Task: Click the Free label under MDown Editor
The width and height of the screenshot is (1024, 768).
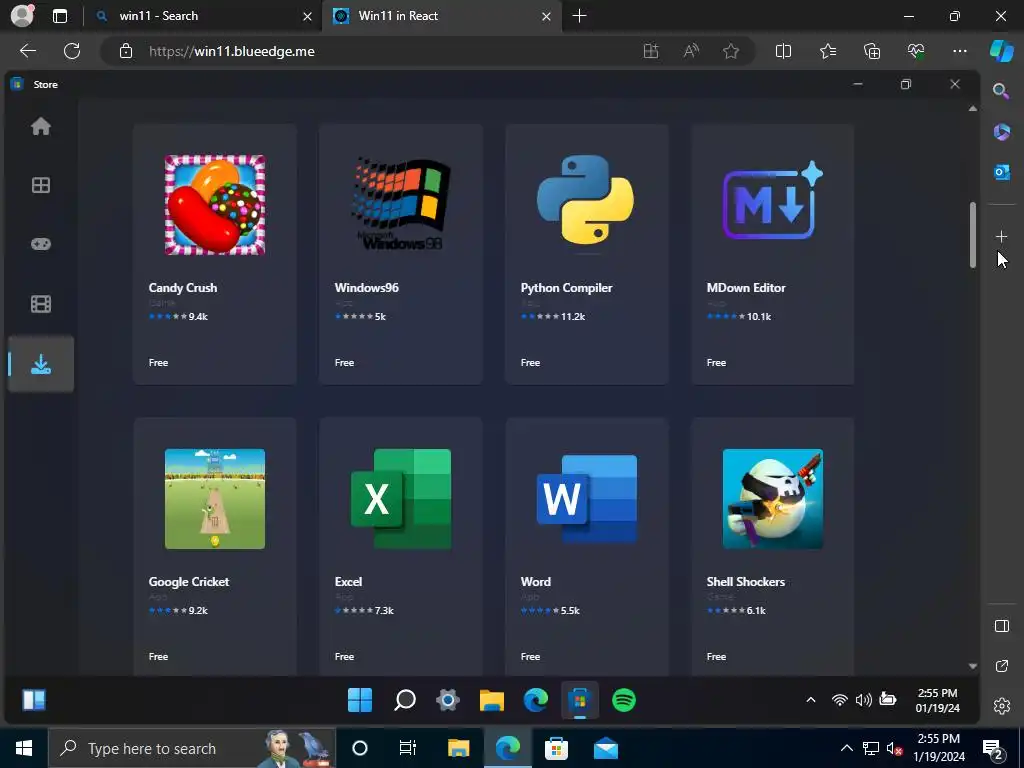Action: click(716, 362)
